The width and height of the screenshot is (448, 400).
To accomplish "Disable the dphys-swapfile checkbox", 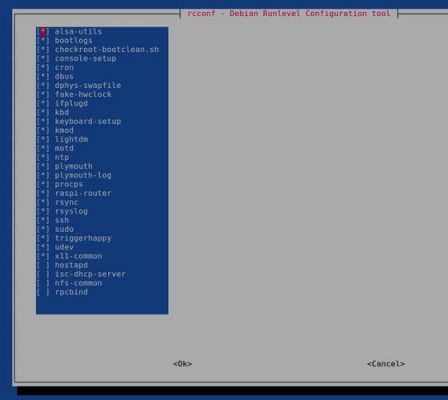I will pyautogui.click(x=43, y=86).
